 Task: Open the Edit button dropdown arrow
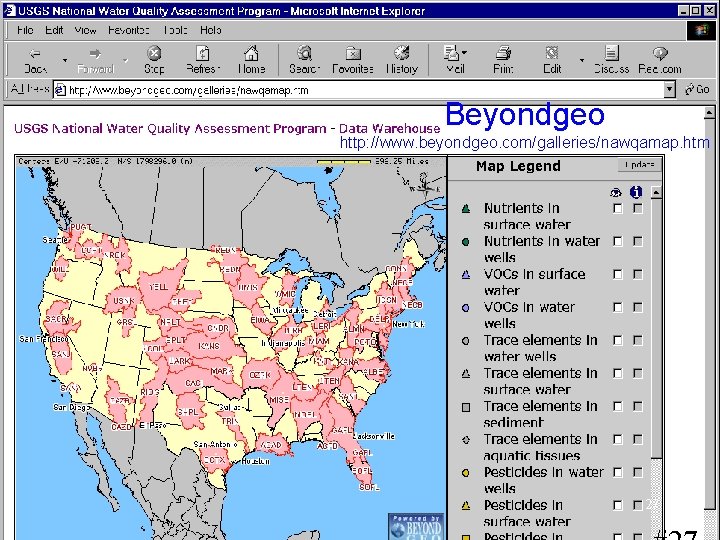[582, 60]
